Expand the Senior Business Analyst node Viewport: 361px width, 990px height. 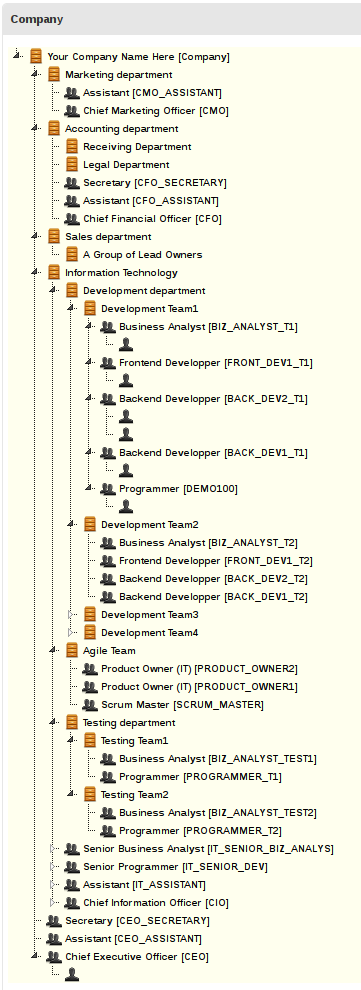point(53,849)
